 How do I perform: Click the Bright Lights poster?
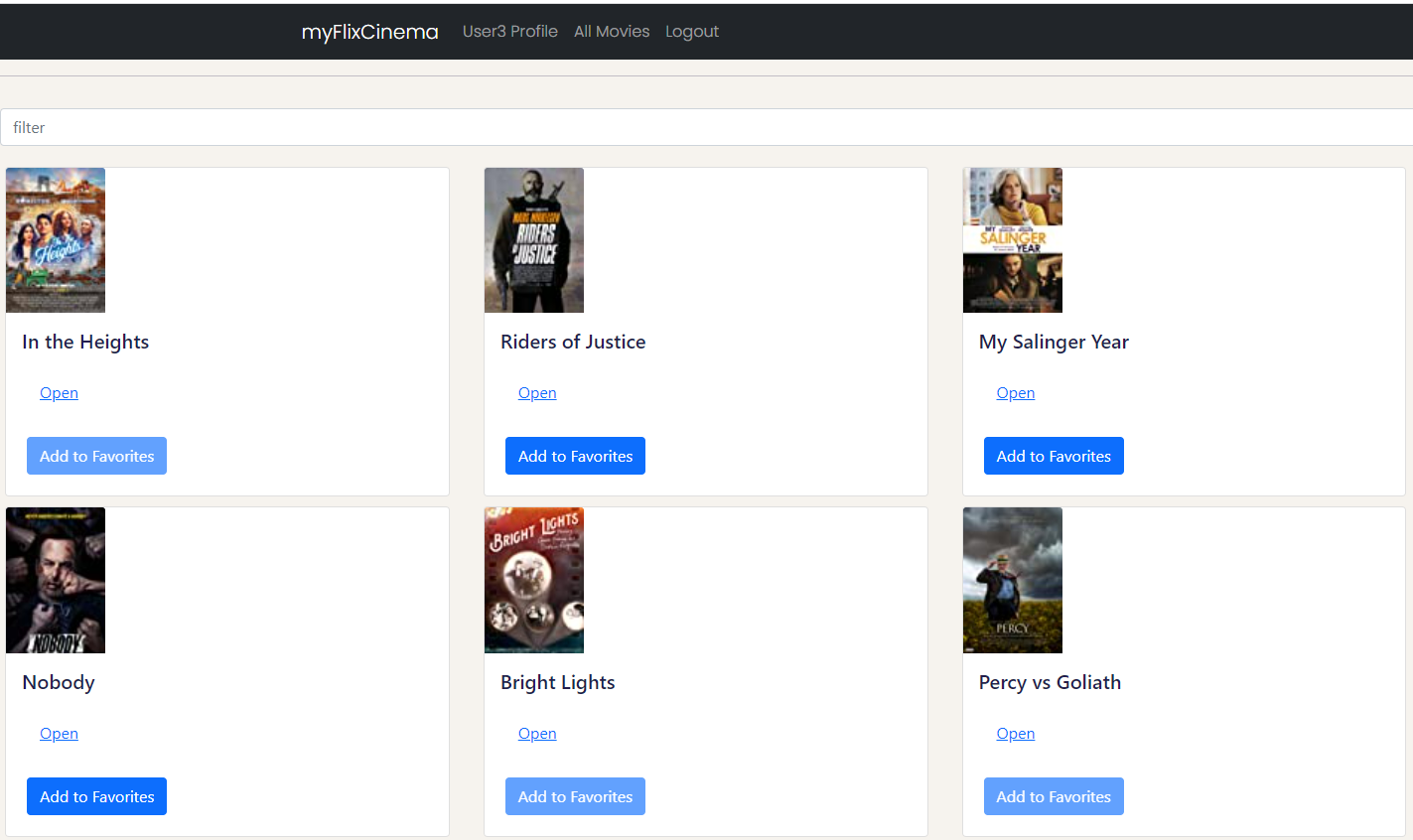533,580
